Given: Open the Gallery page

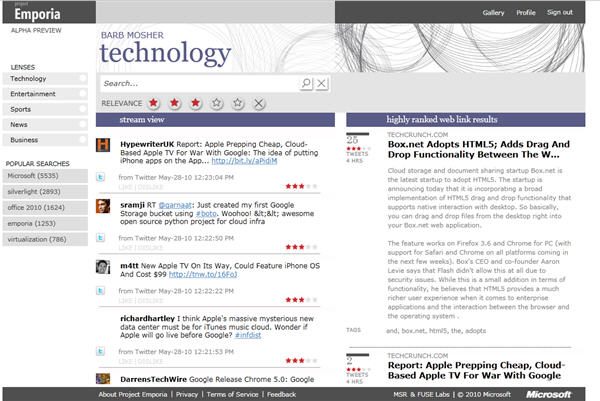Looking at the screenshot, I should coord(493,13).
